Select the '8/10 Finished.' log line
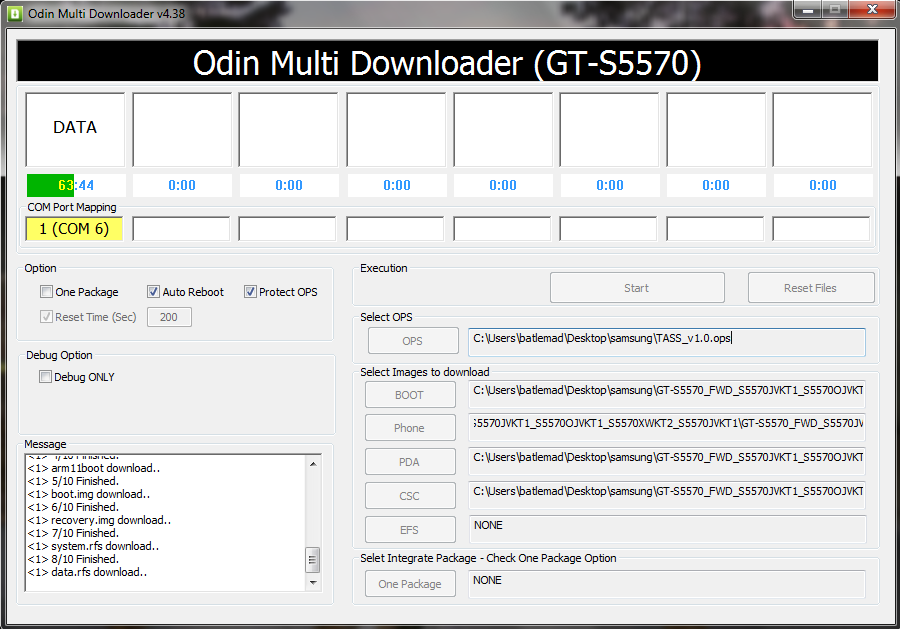Viewport: 900px width, 629px height. [73, 559]
